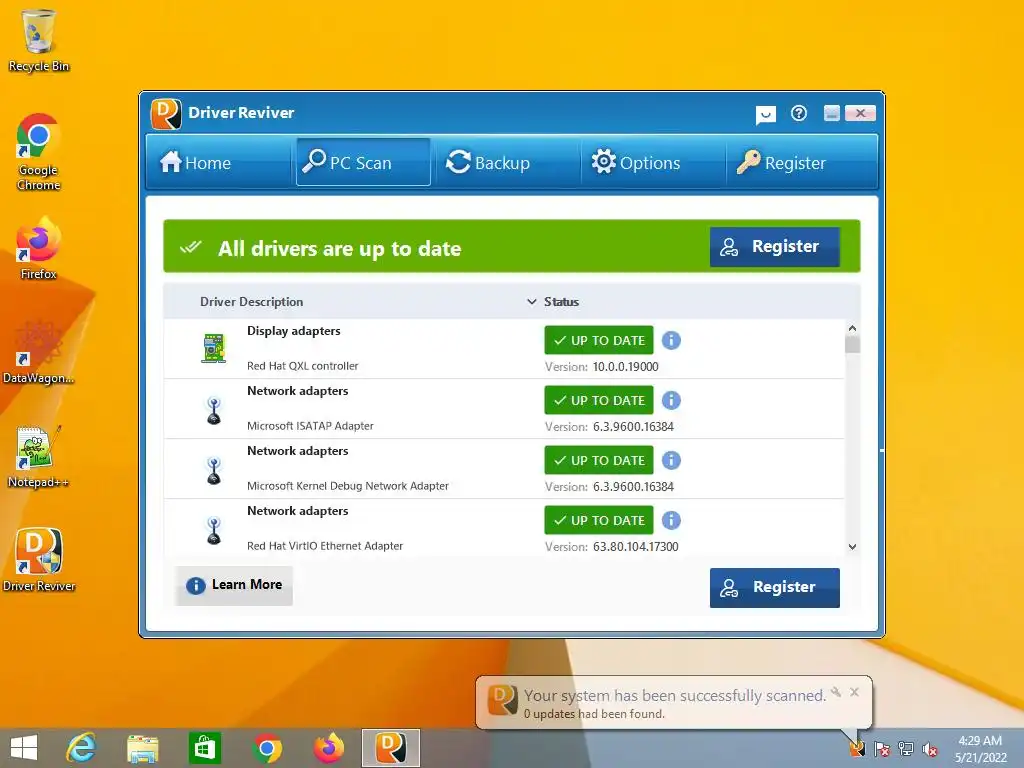This screenshot has height=768, width=1024.
Task: Select the Firefox desktop shortcut
Action: tap(39, 248)
